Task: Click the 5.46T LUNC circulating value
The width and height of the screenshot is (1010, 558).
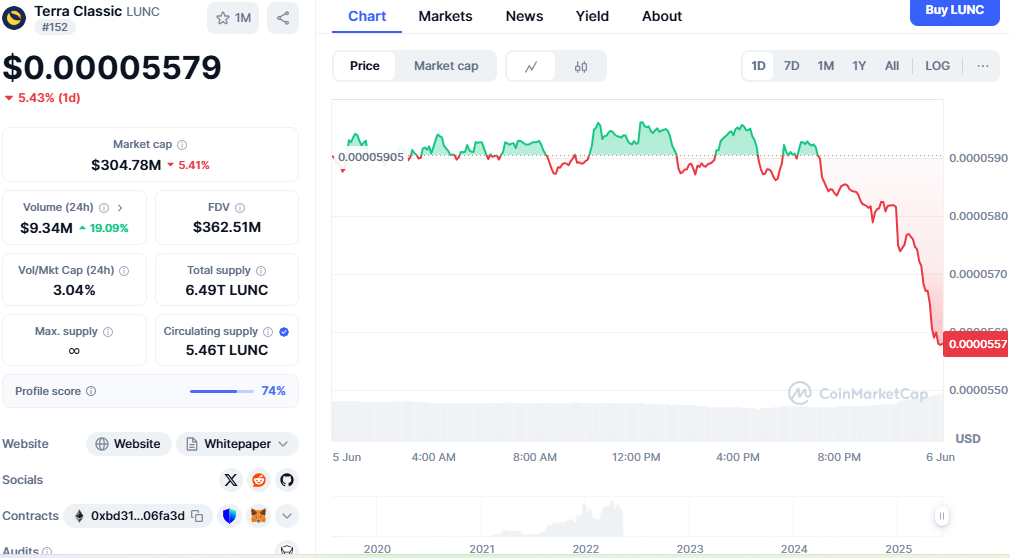Action: [x=227, y=351]
